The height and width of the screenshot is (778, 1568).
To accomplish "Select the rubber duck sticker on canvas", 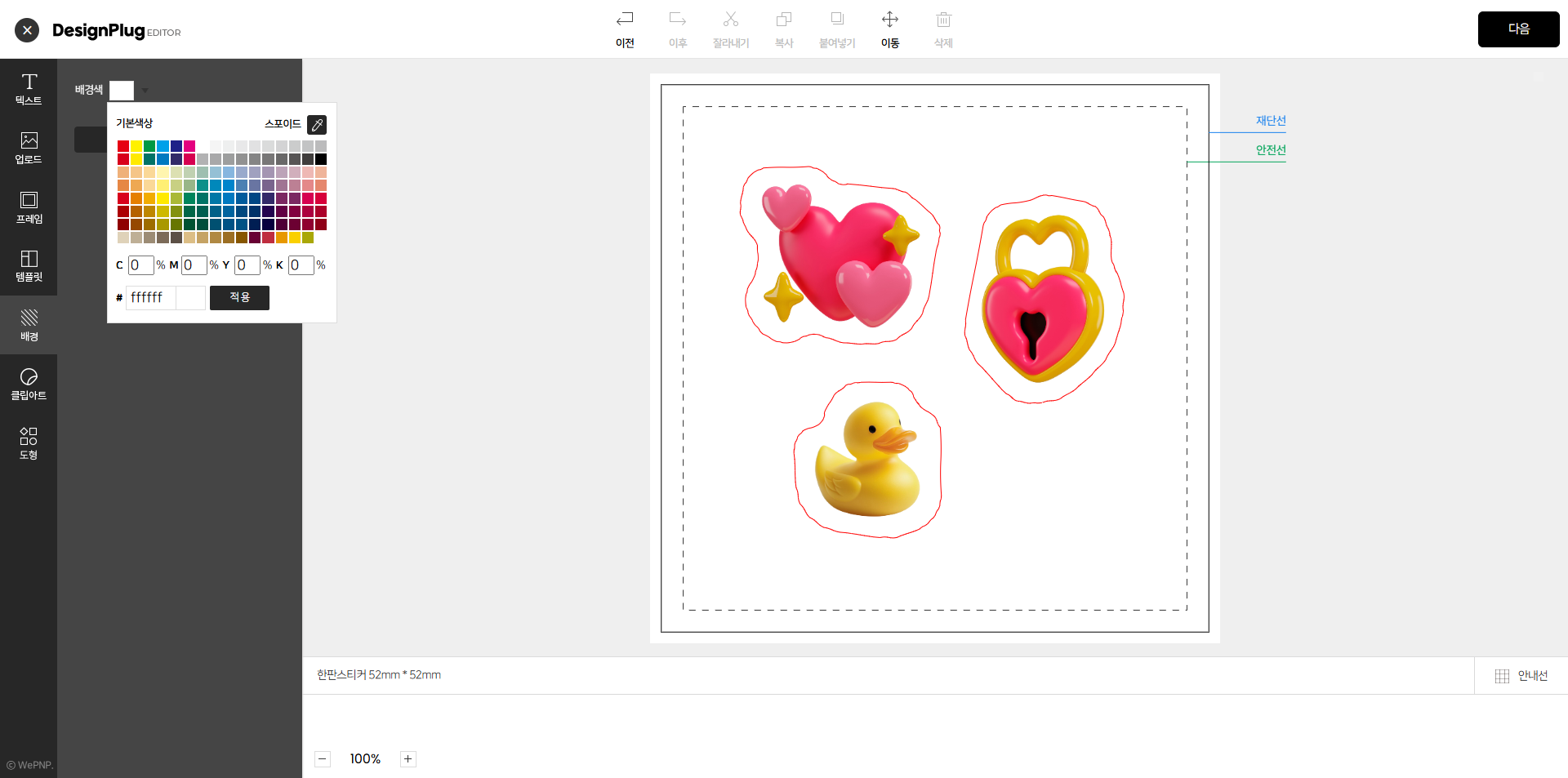I will (x=867, y=459).
